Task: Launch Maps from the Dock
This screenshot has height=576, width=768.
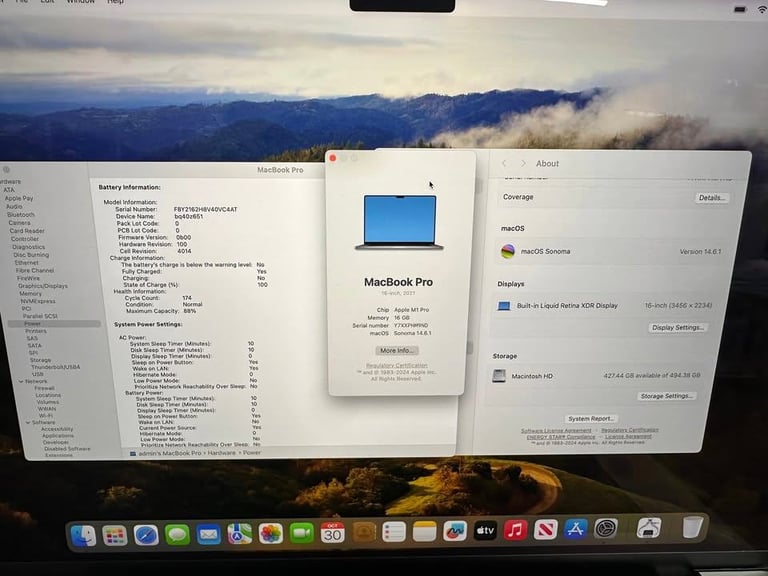Action: click(x=240, y=533)
